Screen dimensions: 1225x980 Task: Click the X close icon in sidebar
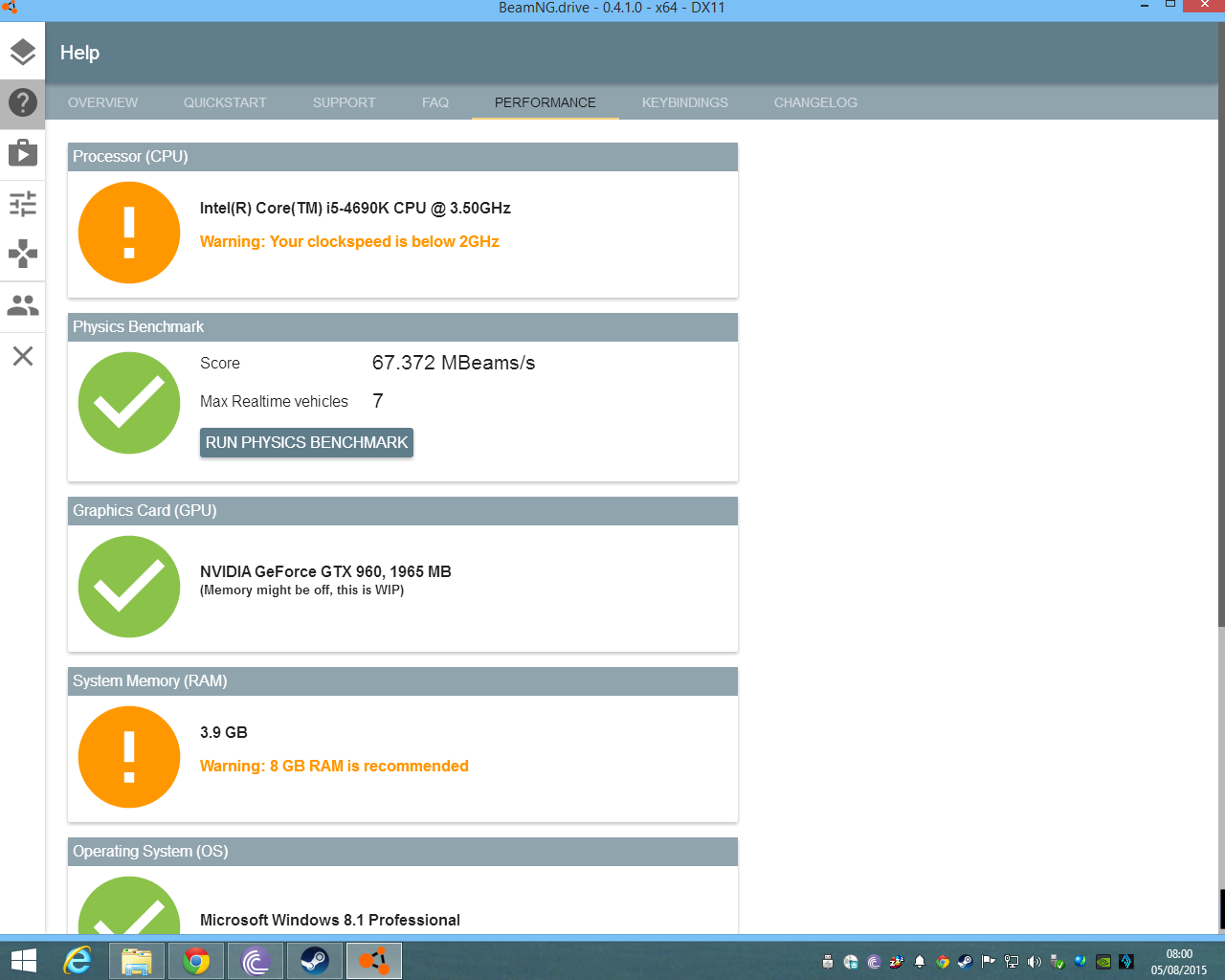(23, 356)
